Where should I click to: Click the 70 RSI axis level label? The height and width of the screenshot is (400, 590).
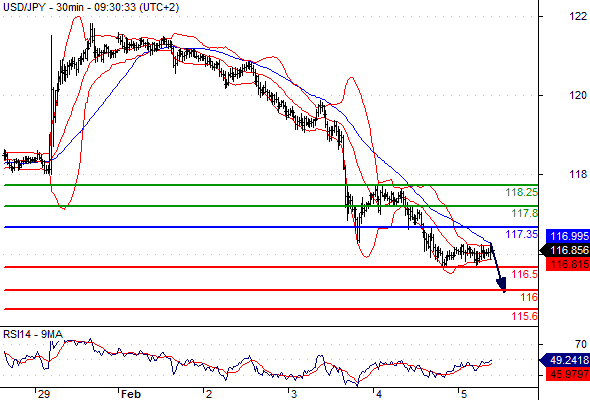click(x=581, y=344)
